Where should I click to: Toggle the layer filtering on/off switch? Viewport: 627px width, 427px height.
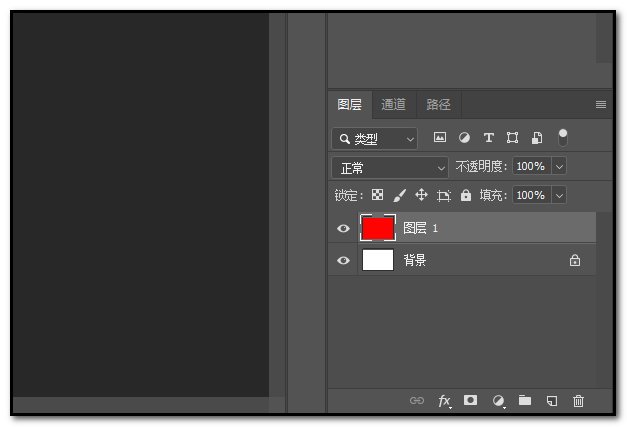click(563, 137)
